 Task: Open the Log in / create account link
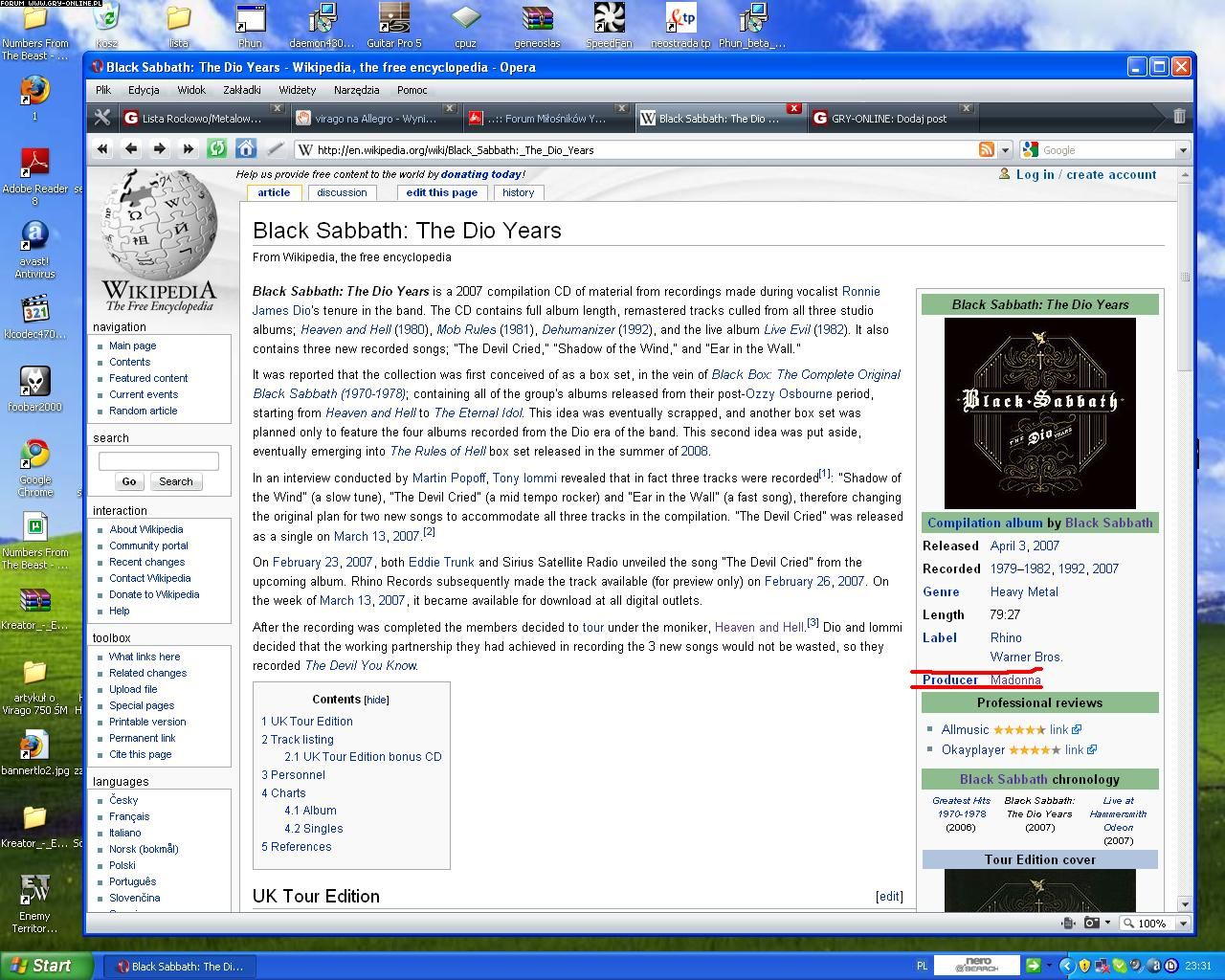[x=1085, y=174]
